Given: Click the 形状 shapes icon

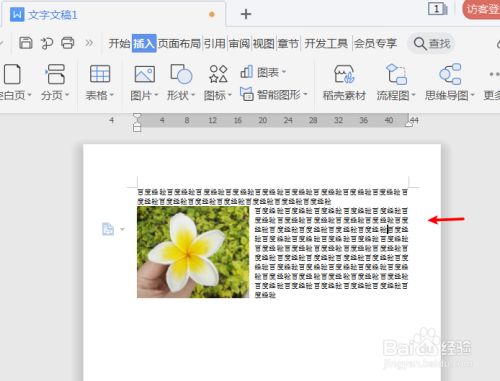Looking at the screenshot, I should click(181, 74).
